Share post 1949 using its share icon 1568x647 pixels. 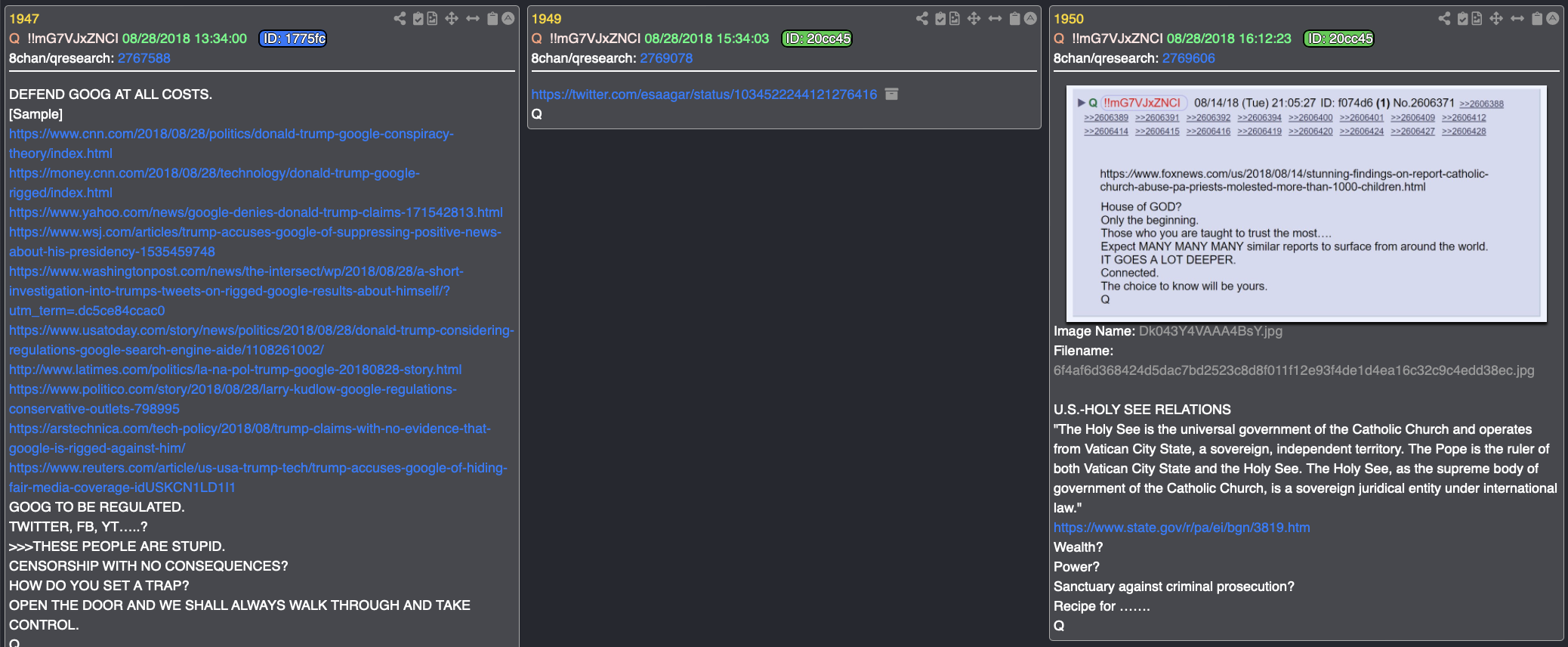[x=922, y=19]
